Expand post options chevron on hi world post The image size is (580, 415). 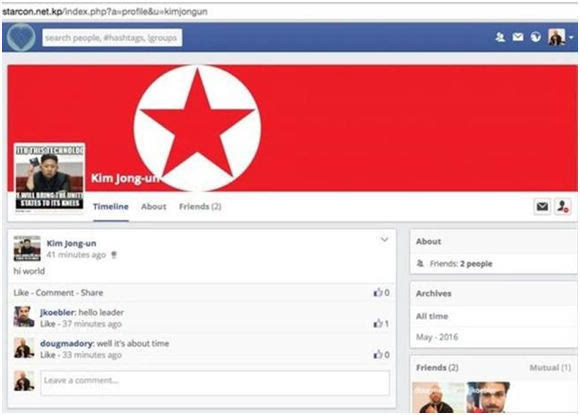pyautogui.click(x=384, y=239)
